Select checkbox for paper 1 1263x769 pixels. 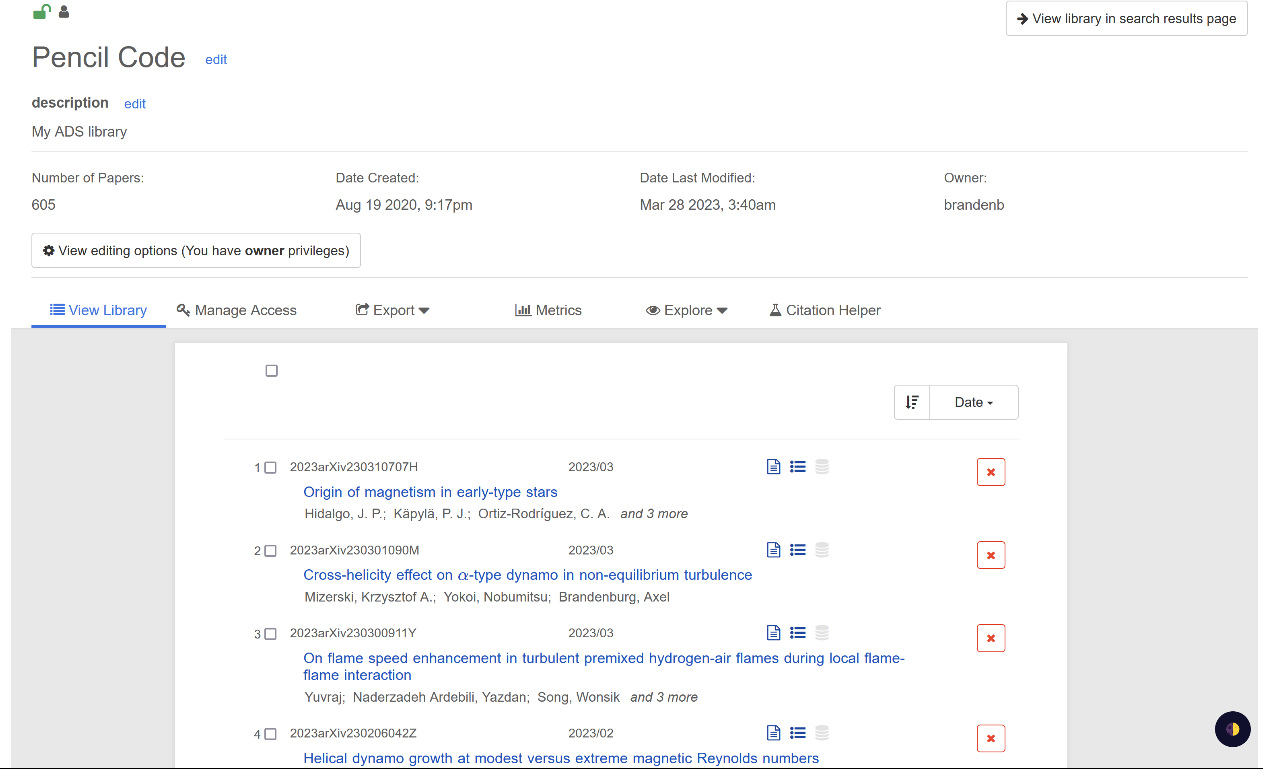tap(270, 468)
